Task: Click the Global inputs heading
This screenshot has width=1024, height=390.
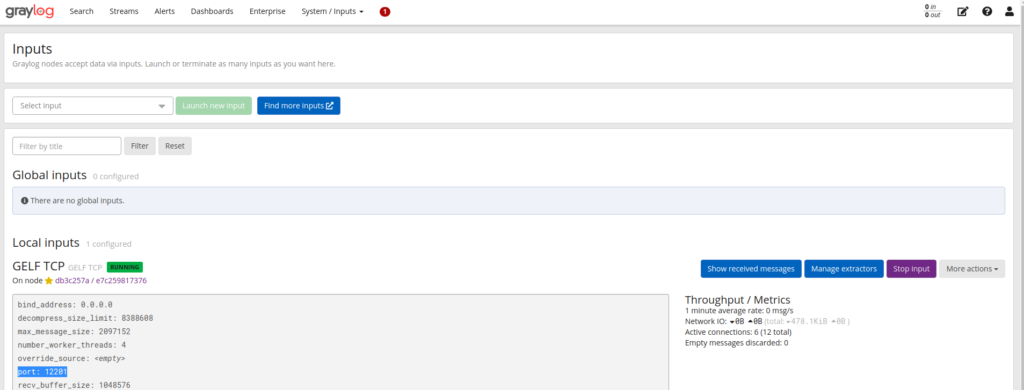Action: [x=49, y=175]
